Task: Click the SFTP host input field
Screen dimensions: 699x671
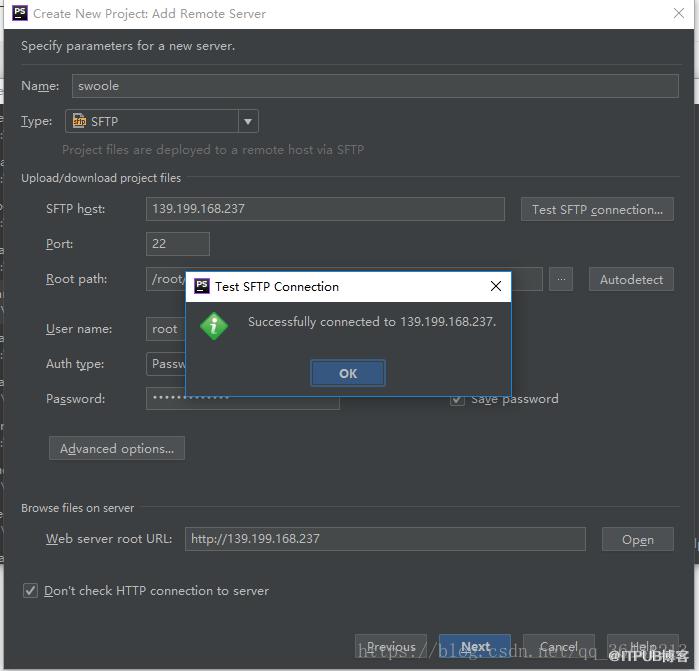Action: (x=325, y=209)
